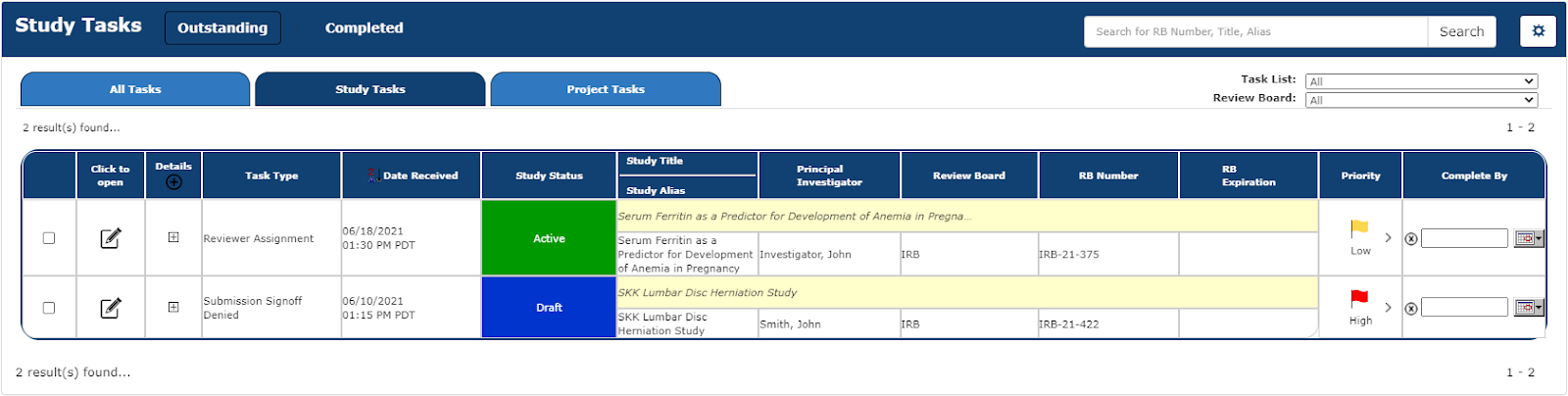Expand details for the Reviewer Assignment row
The width and height of the screenshot is (1568, 396).
click(x=173, y=237)
